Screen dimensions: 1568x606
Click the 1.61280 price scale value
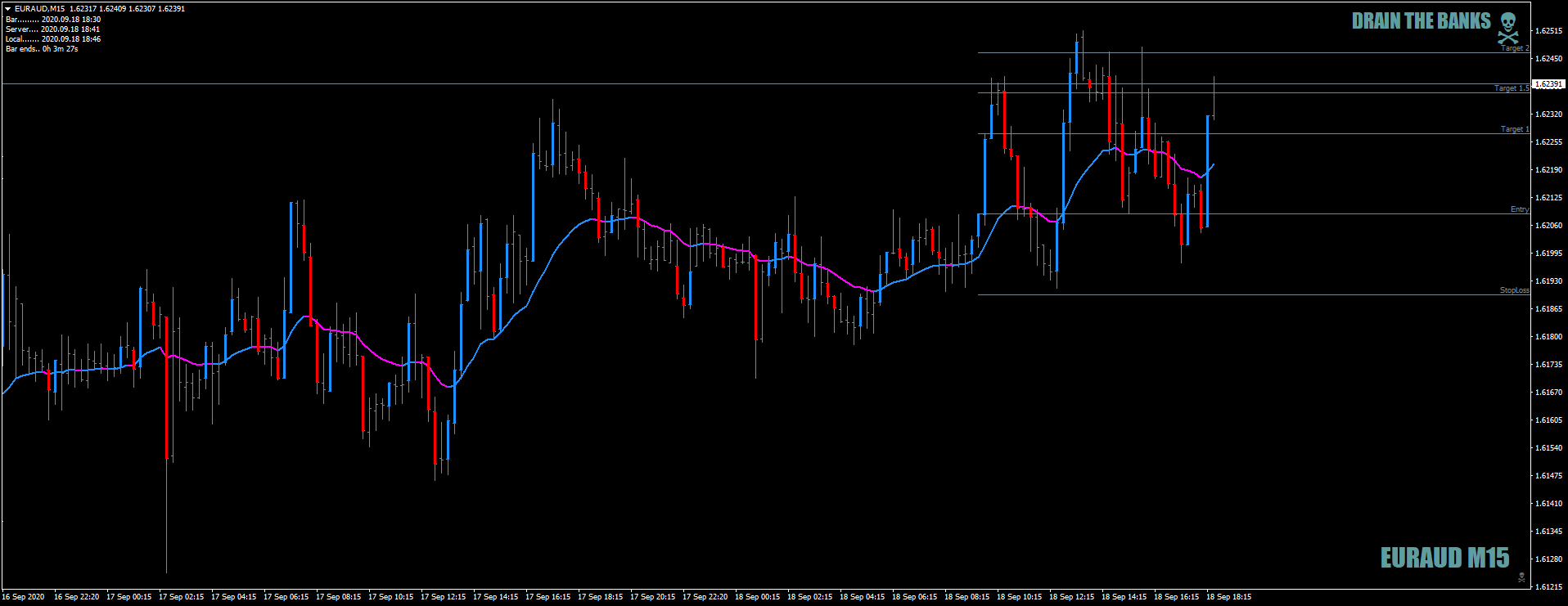(1548, 559)
